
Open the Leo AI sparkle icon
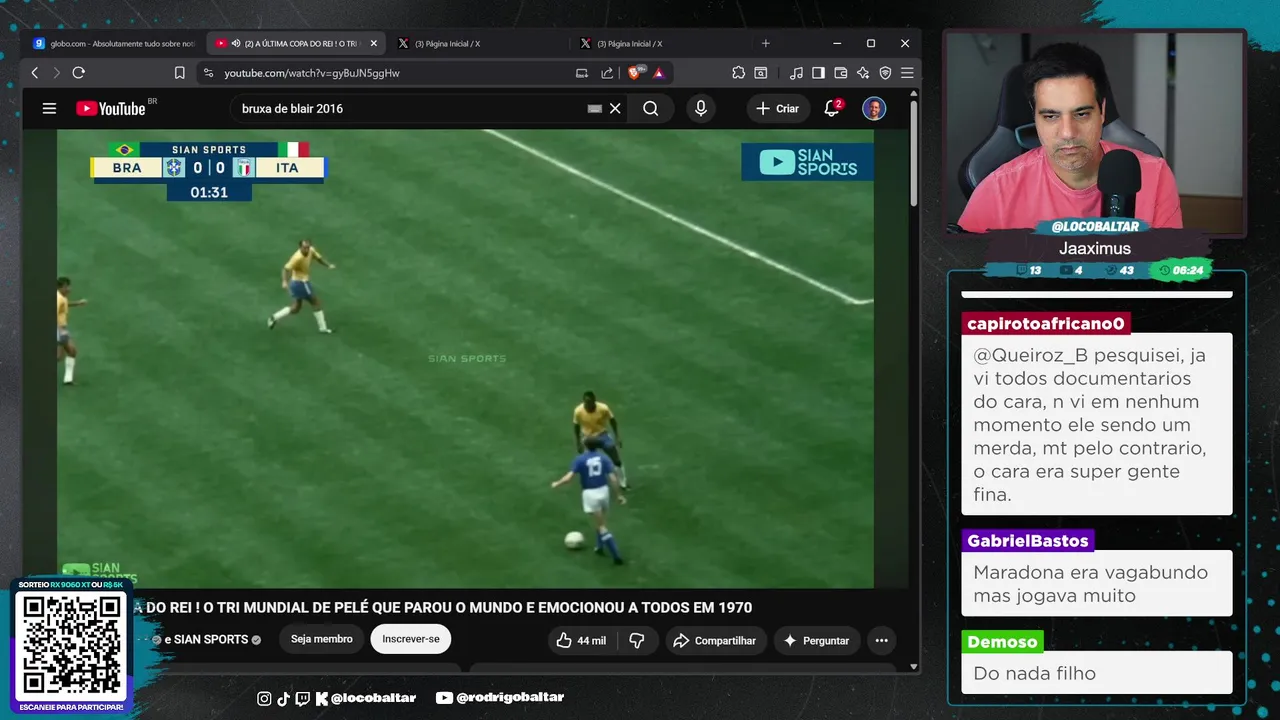pyautogui.click(x=863, y=73)
